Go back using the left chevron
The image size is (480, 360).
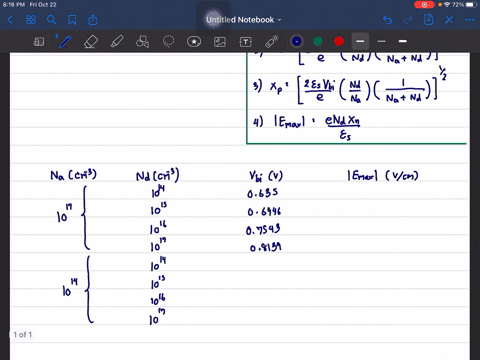(x=10, y=20)
